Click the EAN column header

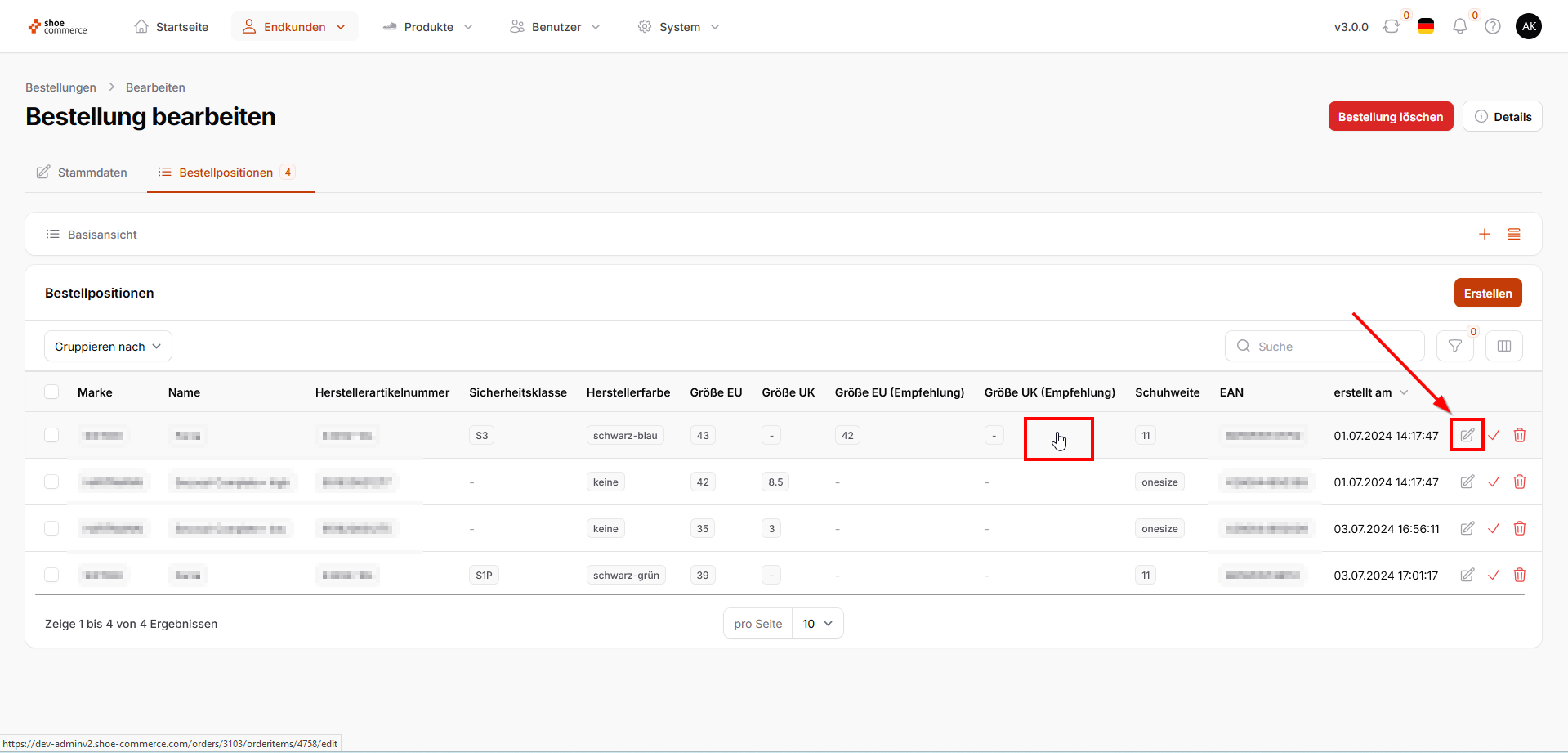point(1231,392)
